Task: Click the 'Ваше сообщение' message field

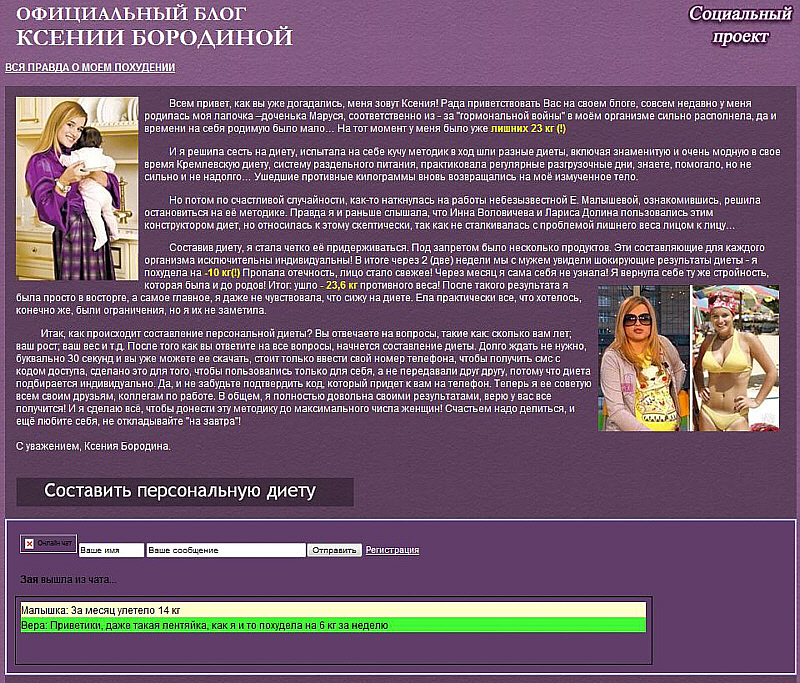Action: point(225,550)
